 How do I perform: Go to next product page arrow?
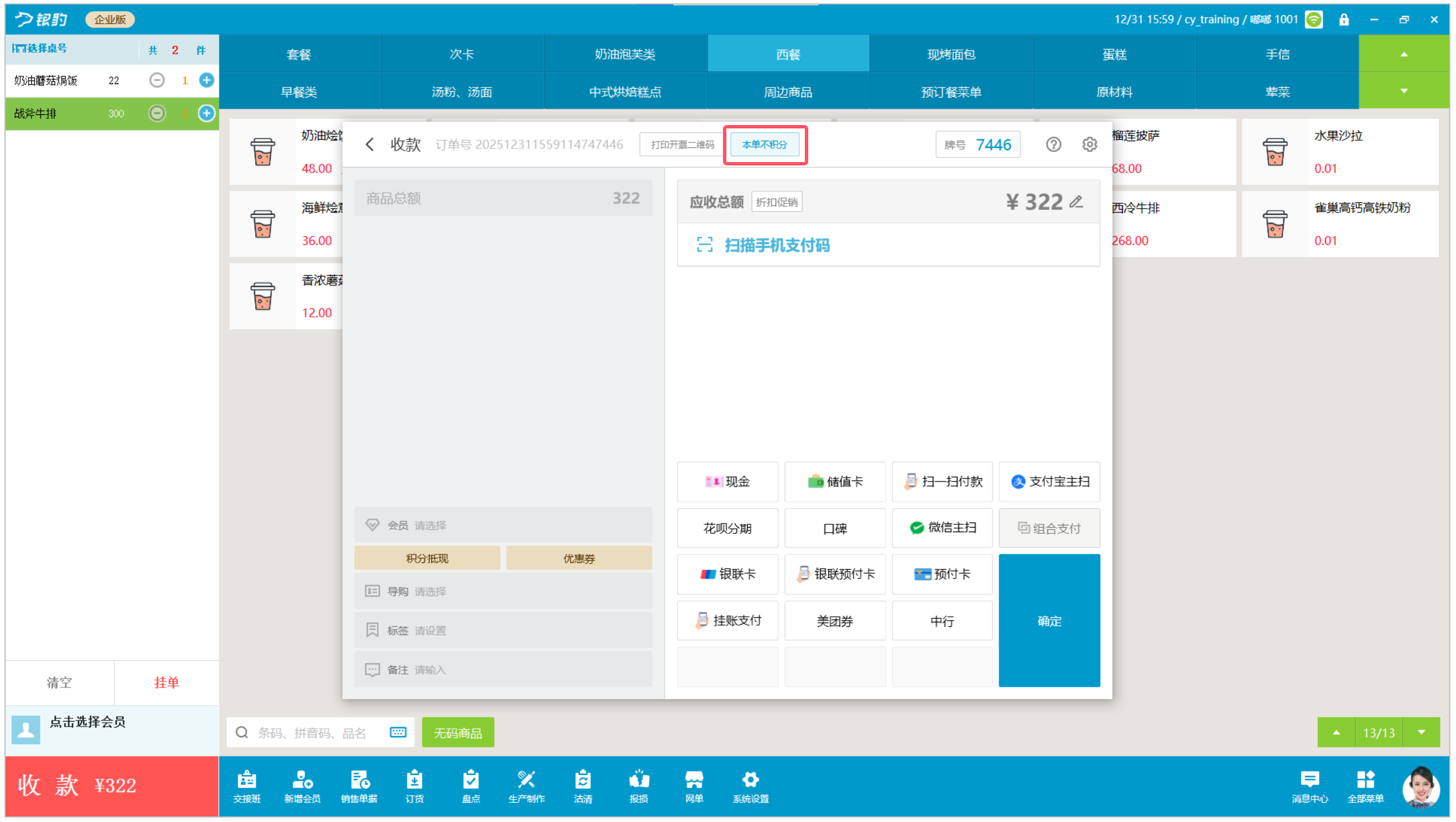coord(1421,733)
